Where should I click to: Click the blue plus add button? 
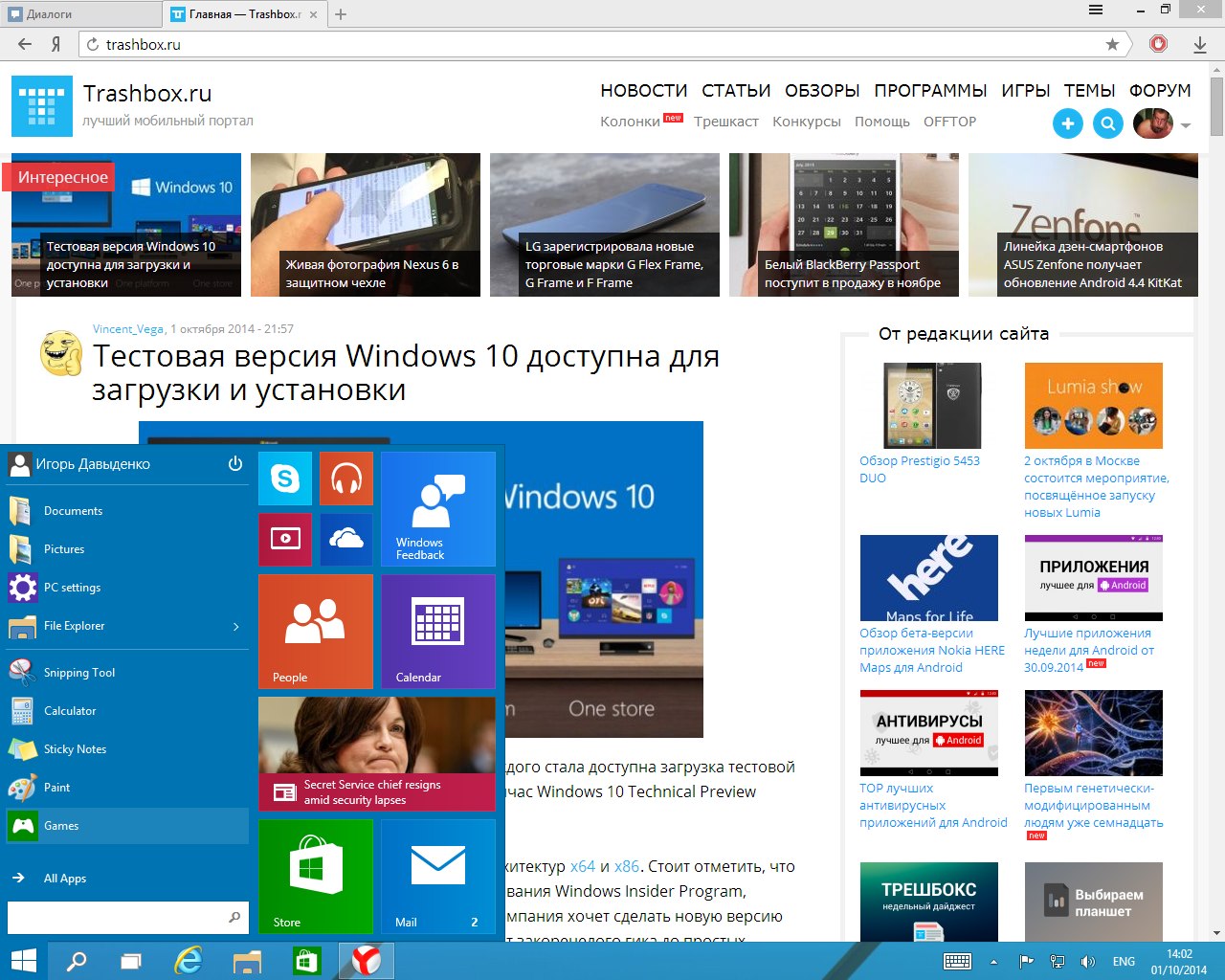coord(1068,123)
